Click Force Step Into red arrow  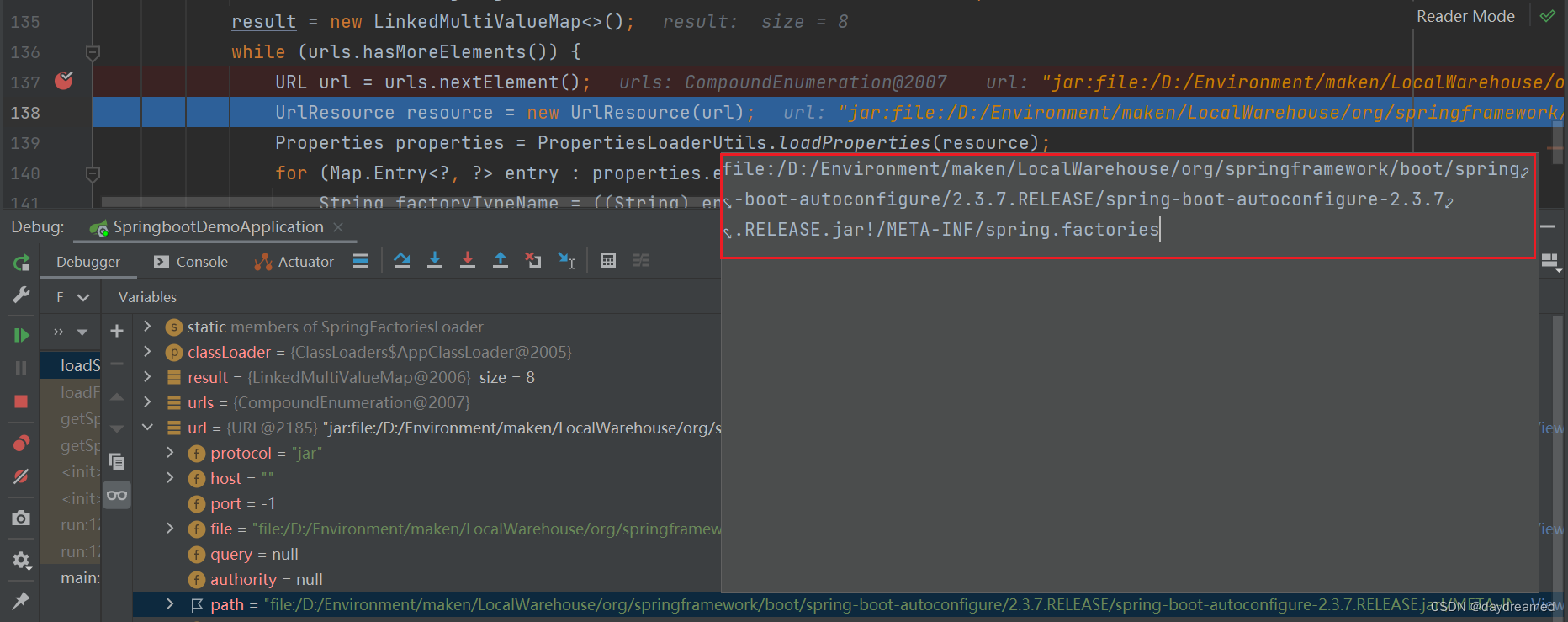[468, 261]
